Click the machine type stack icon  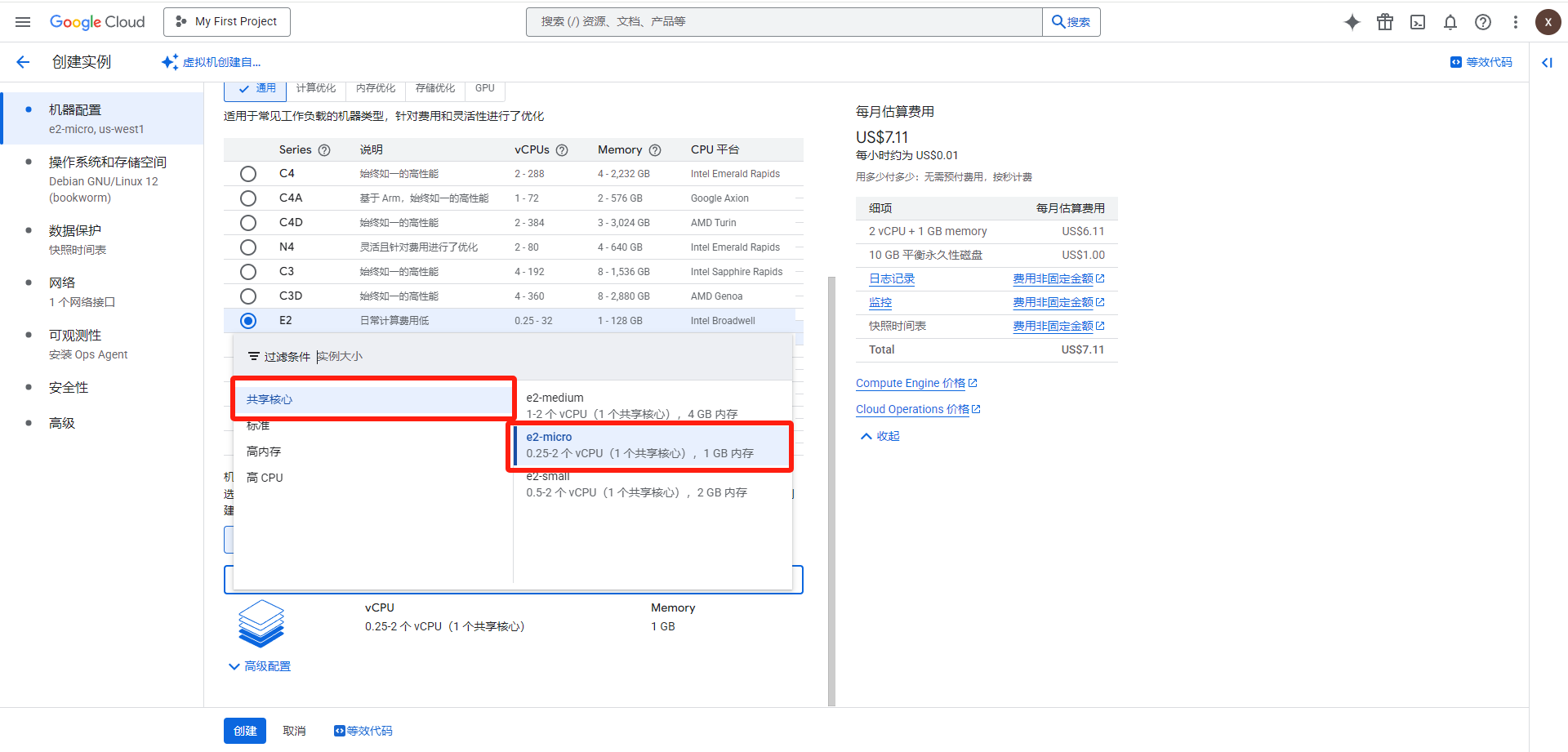[x=261, y=624]
